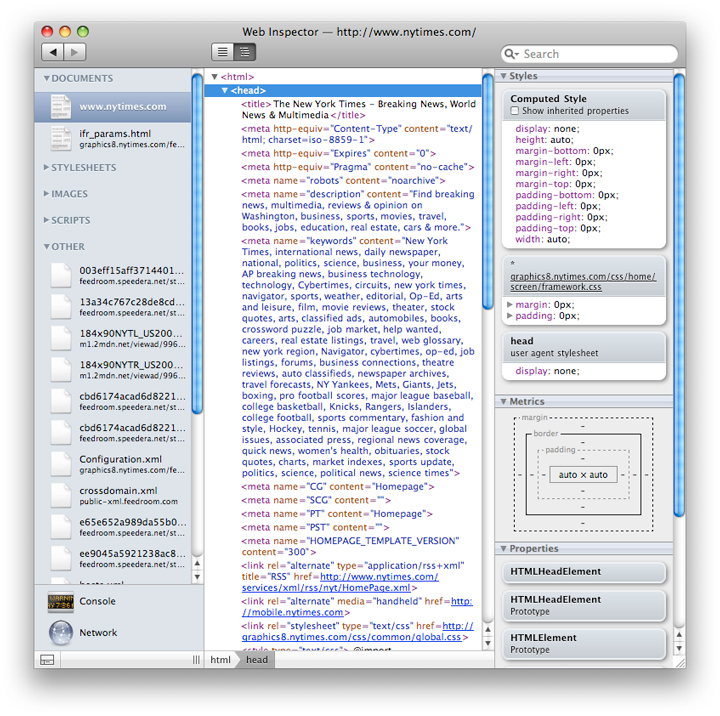Open the RSS HomePage.xml link

pos(340,582)
